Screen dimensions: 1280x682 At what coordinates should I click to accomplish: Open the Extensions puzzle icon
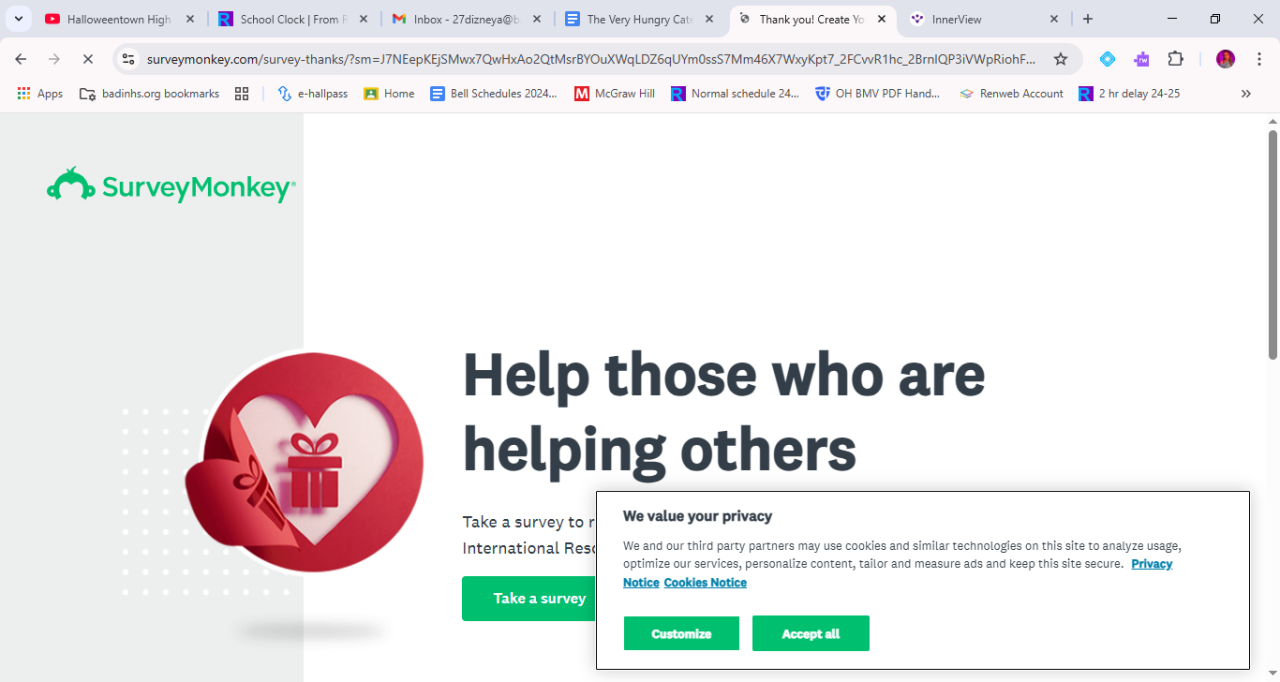click(x=1176, y=59)
